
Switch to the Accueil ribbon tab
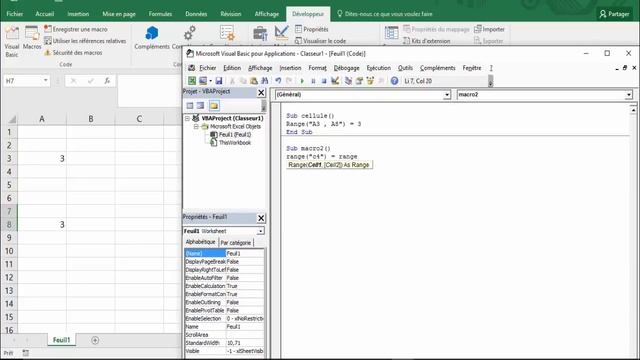44,14
